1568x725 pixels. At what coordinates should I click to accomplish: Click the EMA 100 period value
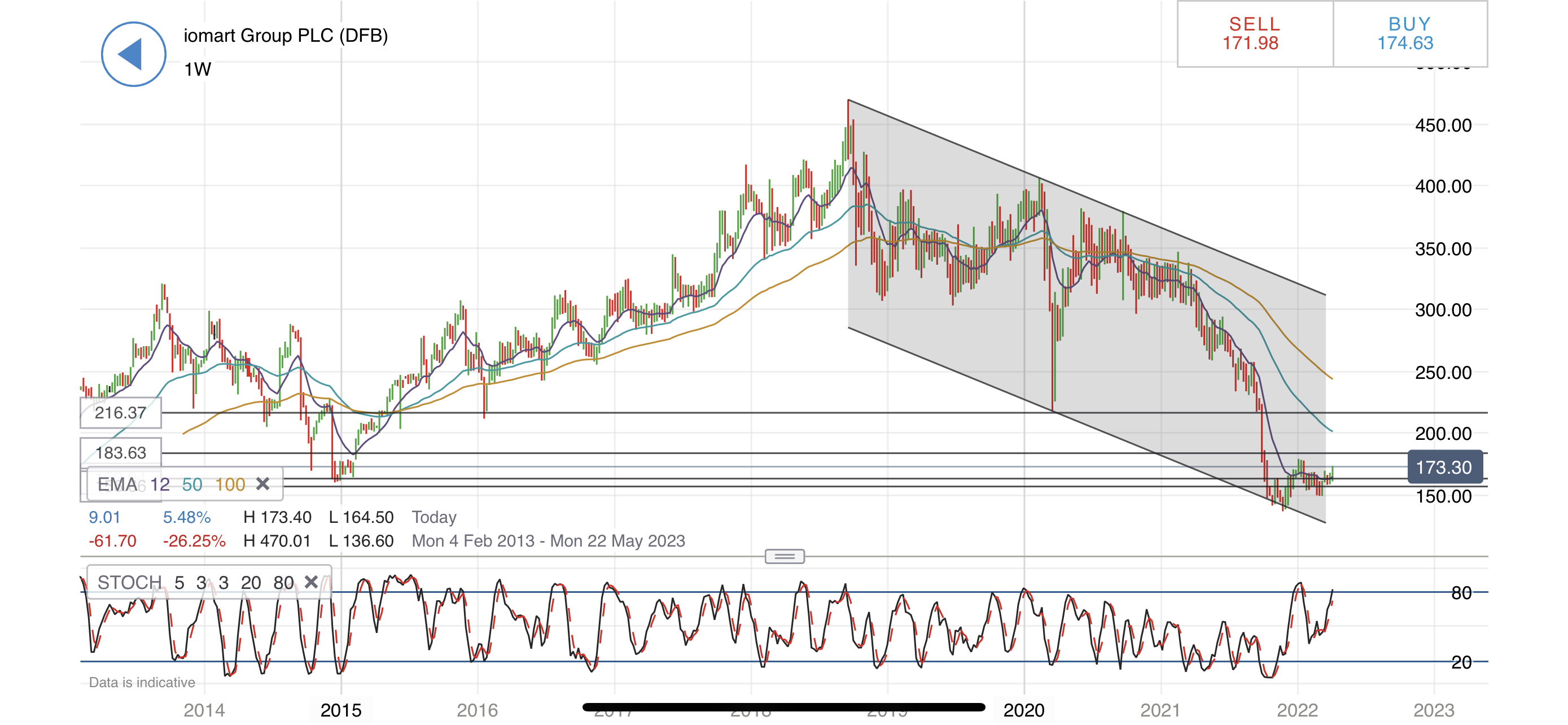point(230,484)
